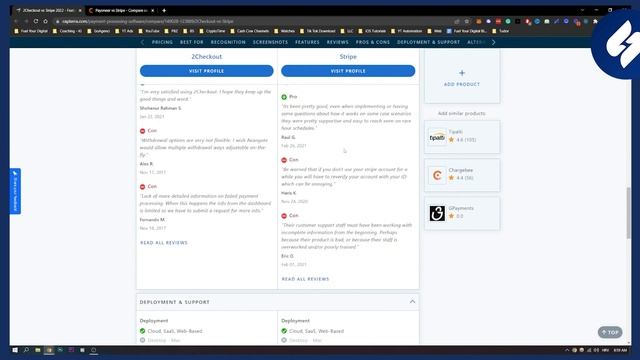The image size is (640, 360).
Task: Jump to Deployment & Support section
Action: click(428, 42)
